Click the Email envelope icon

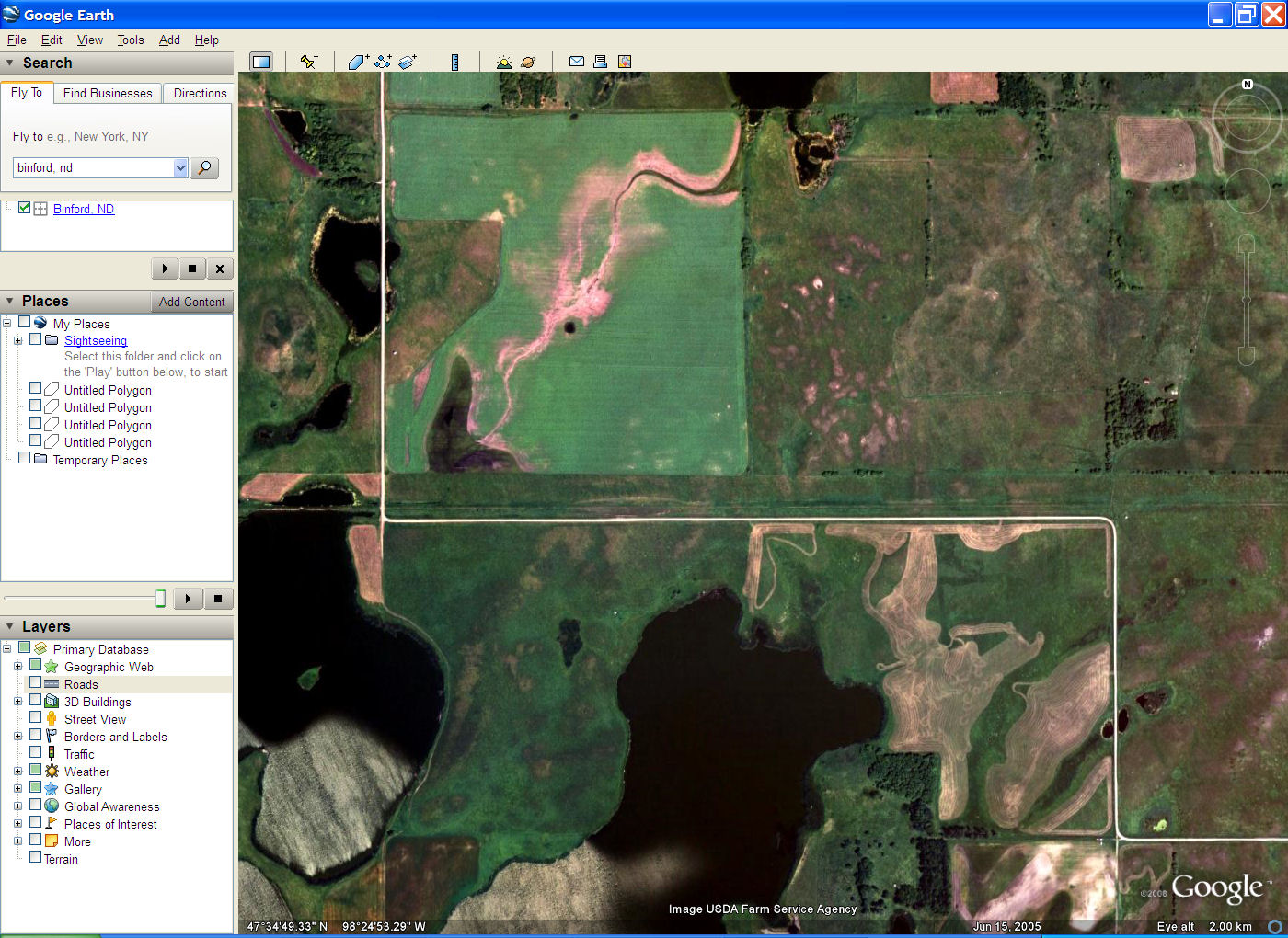(x=577, y=62)
